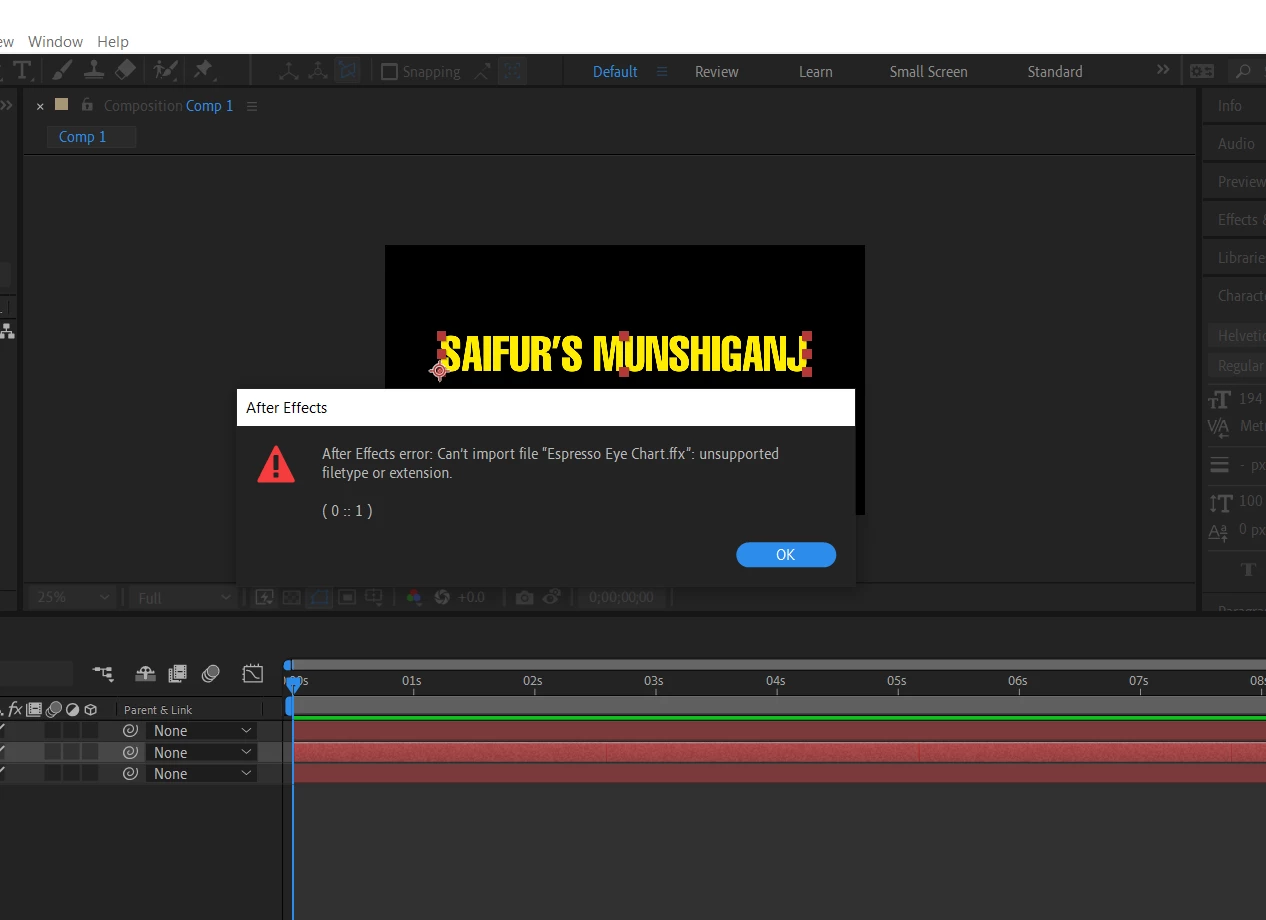Select the Clone Stamp tool
Screen dimensions: 1266x920
(x=94, y=71)
